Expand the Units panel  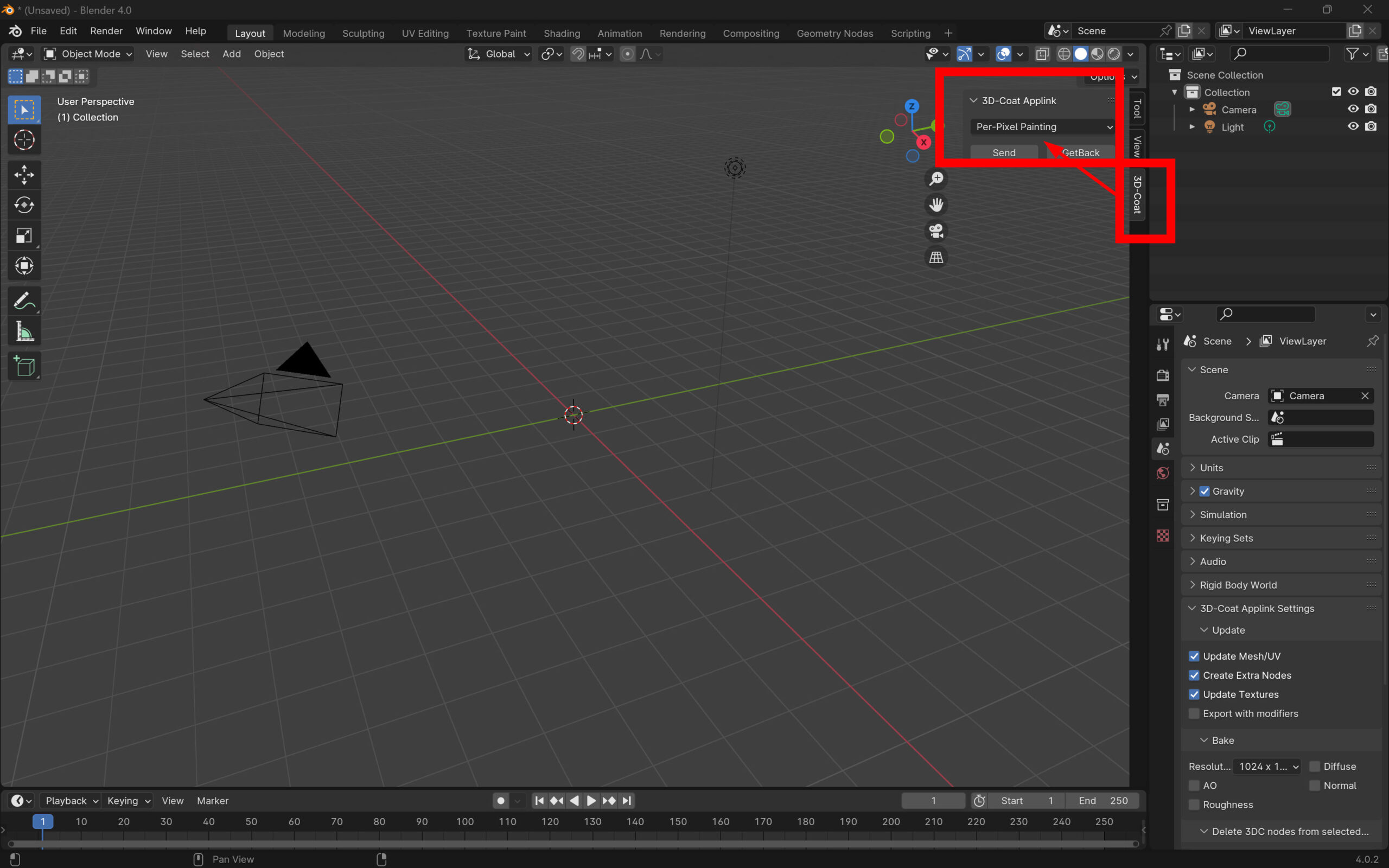coord(1211,468)
